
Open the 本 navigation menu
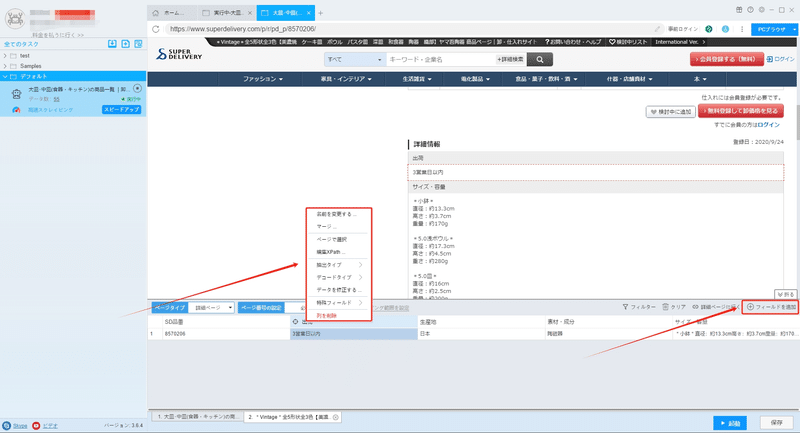pos(700,79)
